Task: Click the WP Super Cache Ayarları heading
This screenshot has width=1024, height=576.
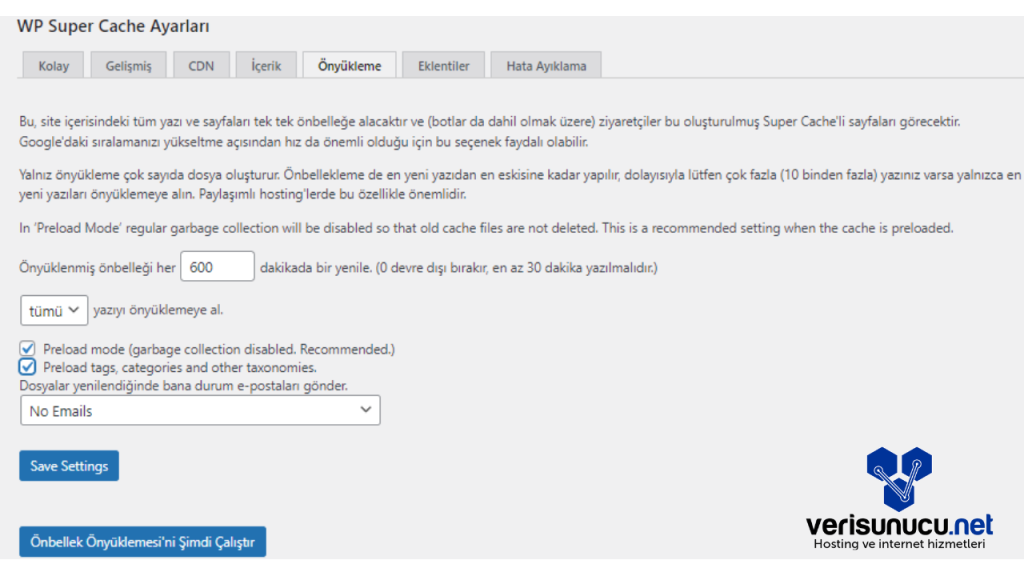Action: 113,26
